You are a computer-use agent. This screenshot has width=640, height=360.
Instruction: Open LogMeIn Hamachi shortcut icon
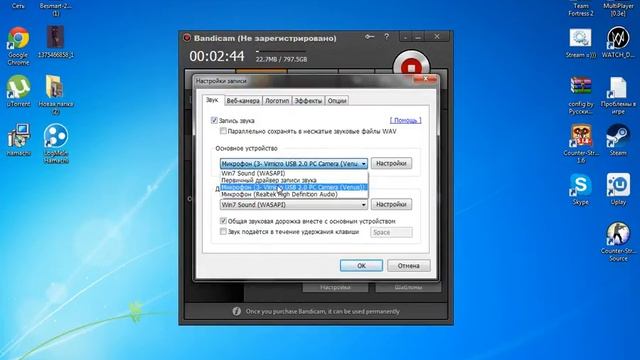(56, 143)
